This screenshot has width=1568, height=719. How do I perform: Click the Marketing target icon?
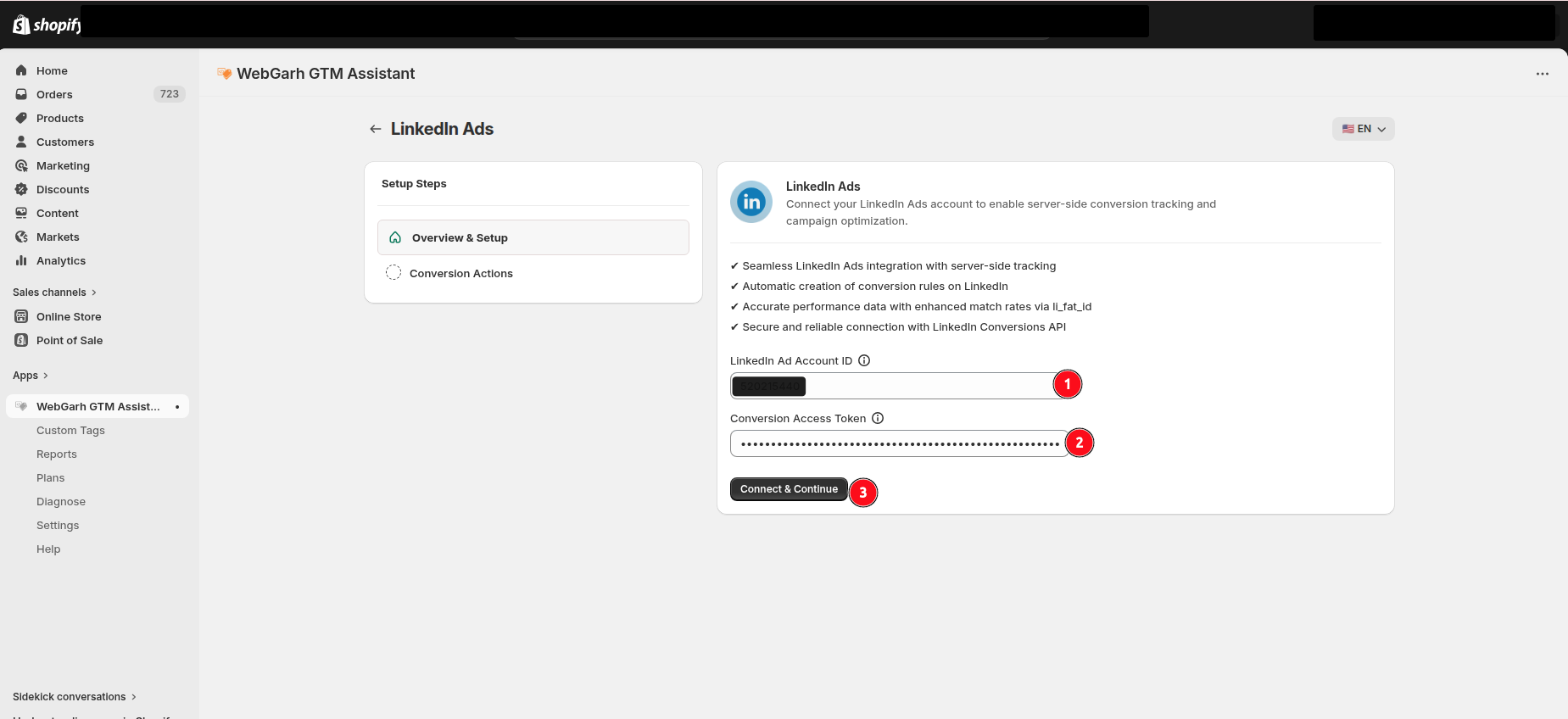coord(21,165)
